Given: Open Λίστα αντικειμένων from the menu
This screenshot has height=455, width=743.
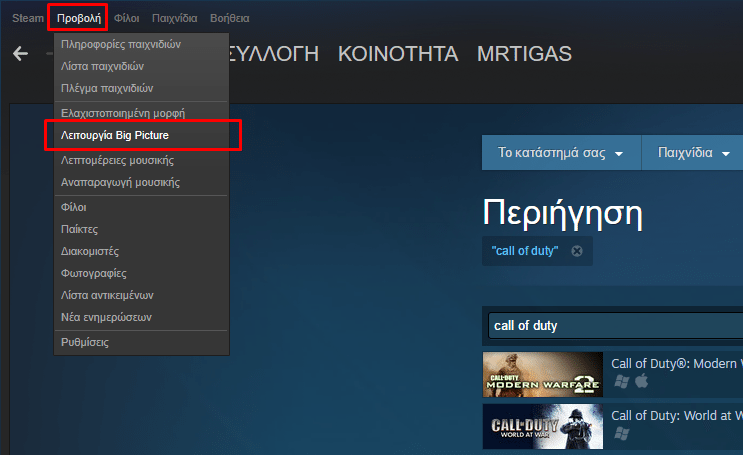Looking at the screenshot, I should point(141,295).
